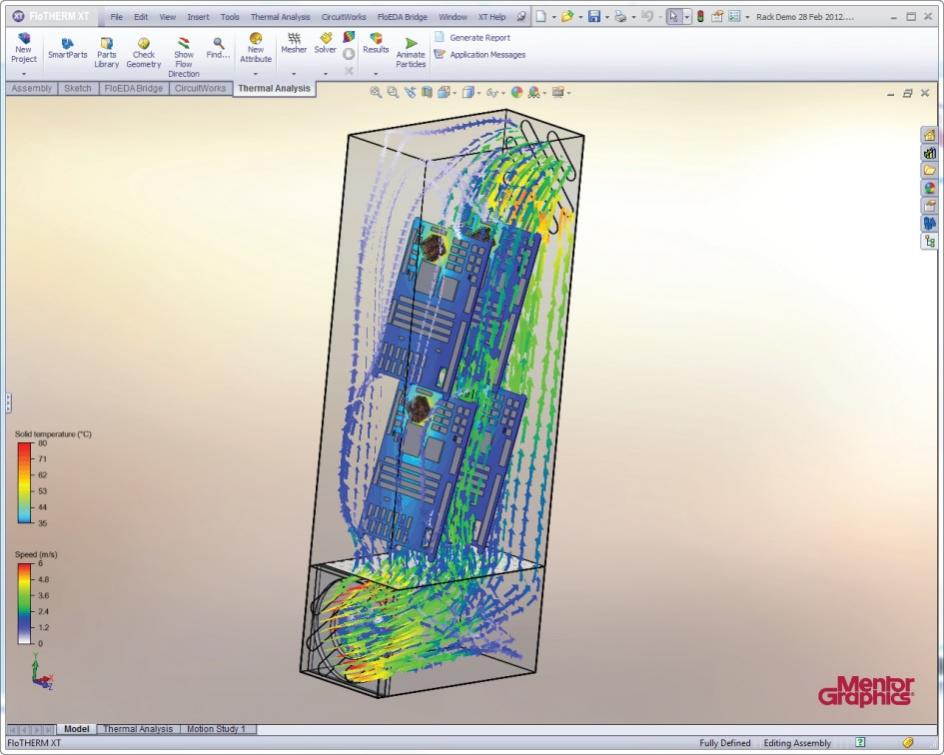Click the Speed legend color bar
Screen dimensions: 944x755
(24, 603)
